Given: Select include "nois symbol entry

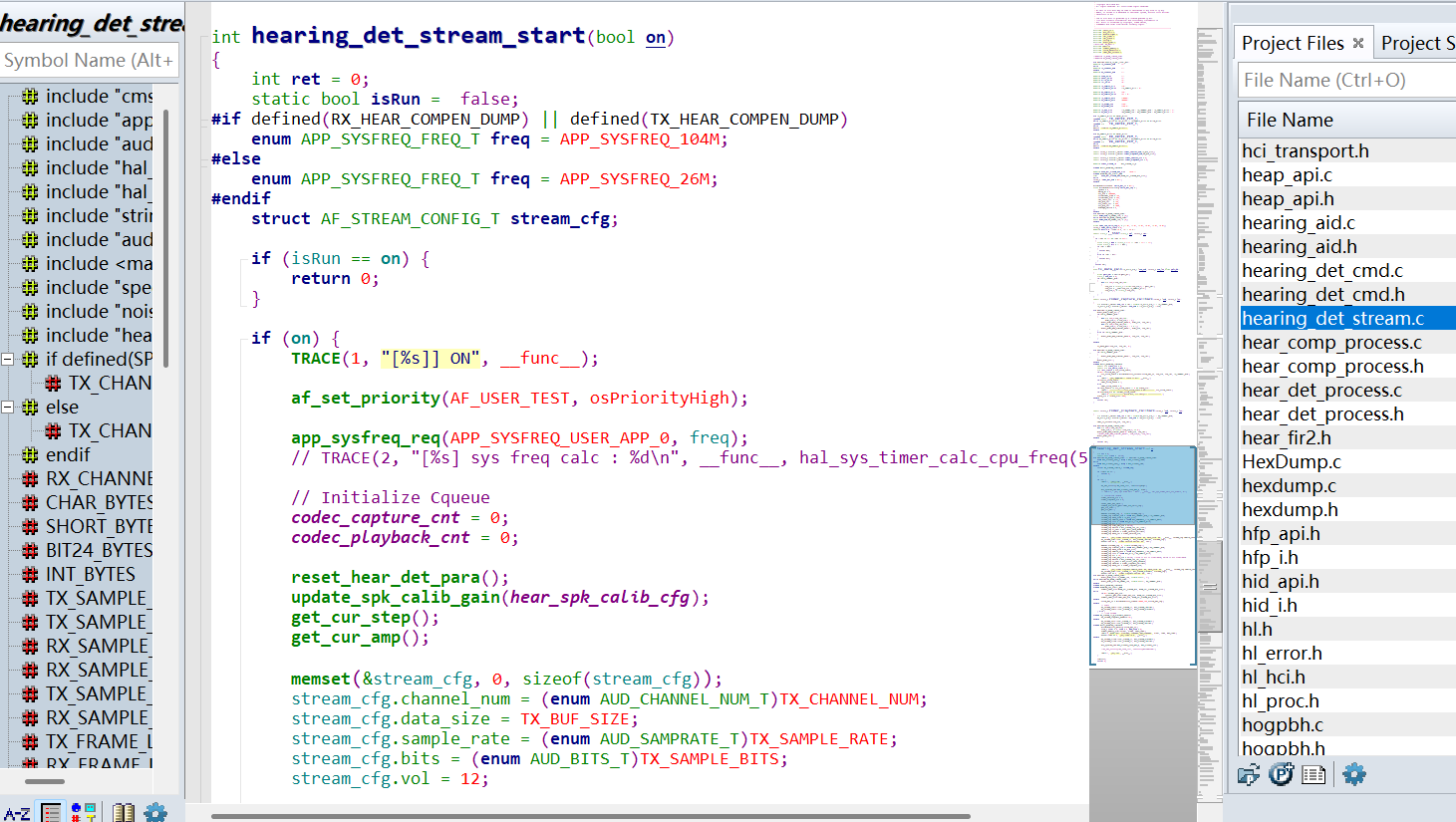Looking at the screenshot, I should click(88, 311).
